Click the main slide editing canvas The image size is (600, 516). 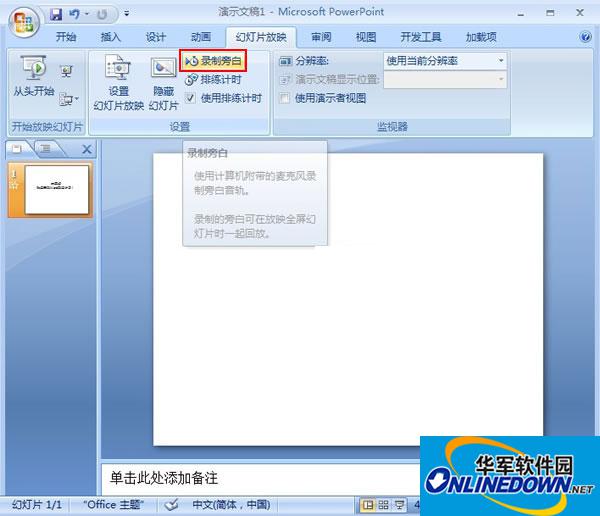pyautogui.click(x=347, y=299)
